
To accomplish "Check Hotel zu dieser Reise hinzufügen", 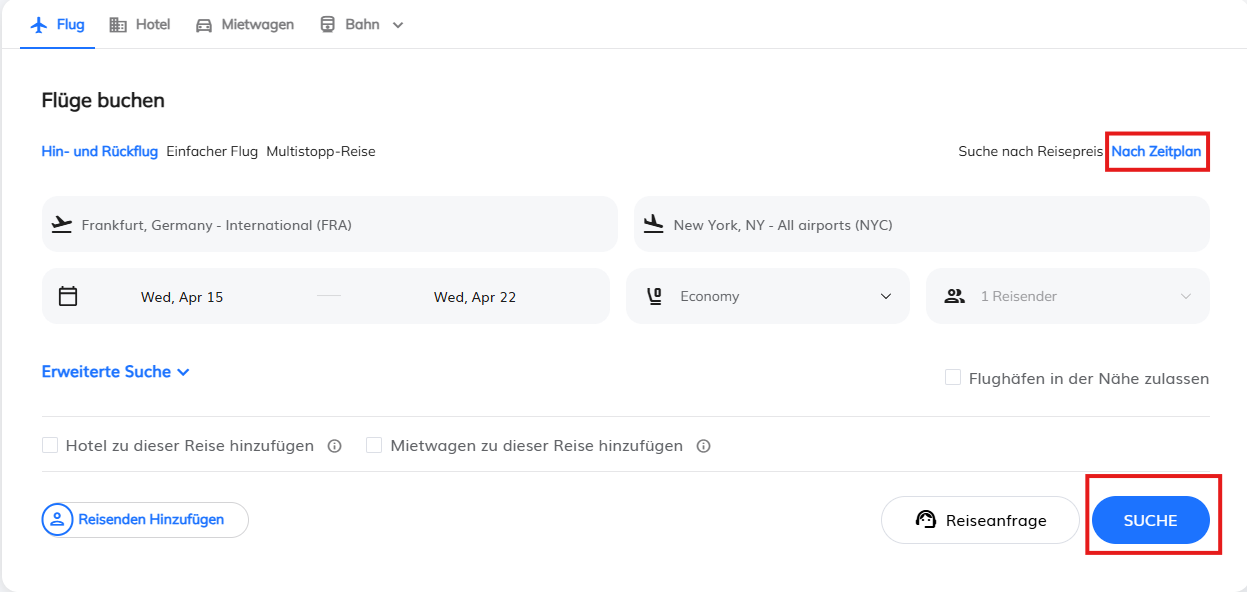I will 50,445.
